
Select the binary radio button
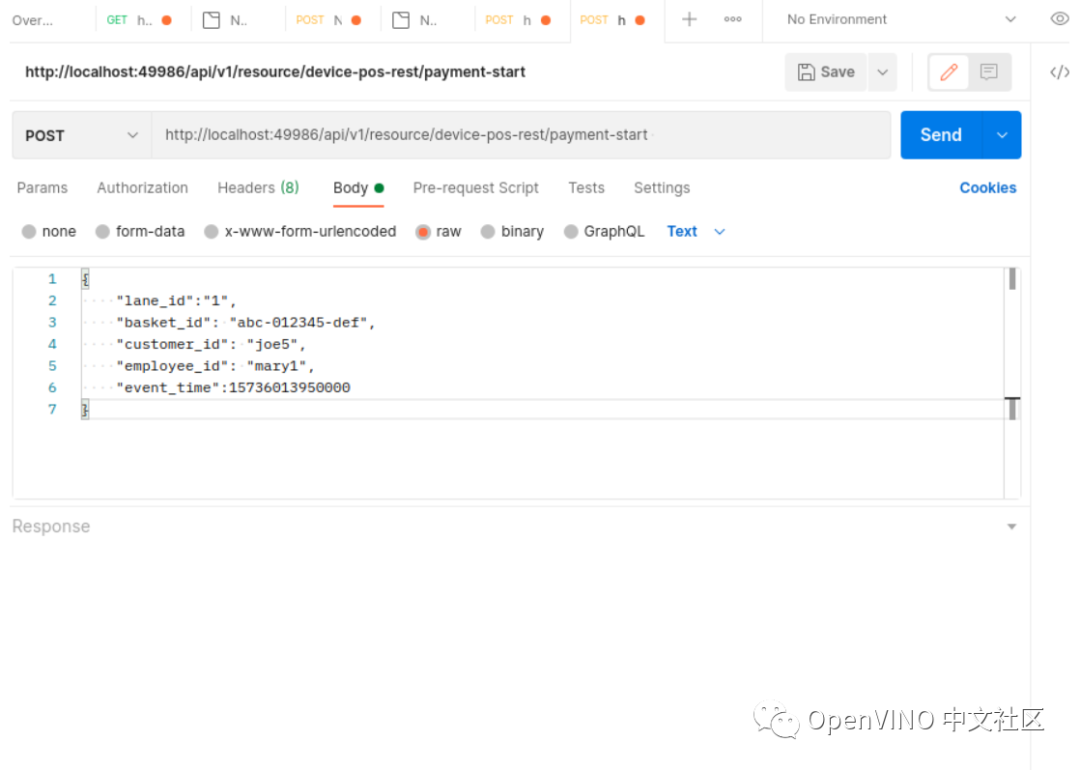(x=488, y=231)
